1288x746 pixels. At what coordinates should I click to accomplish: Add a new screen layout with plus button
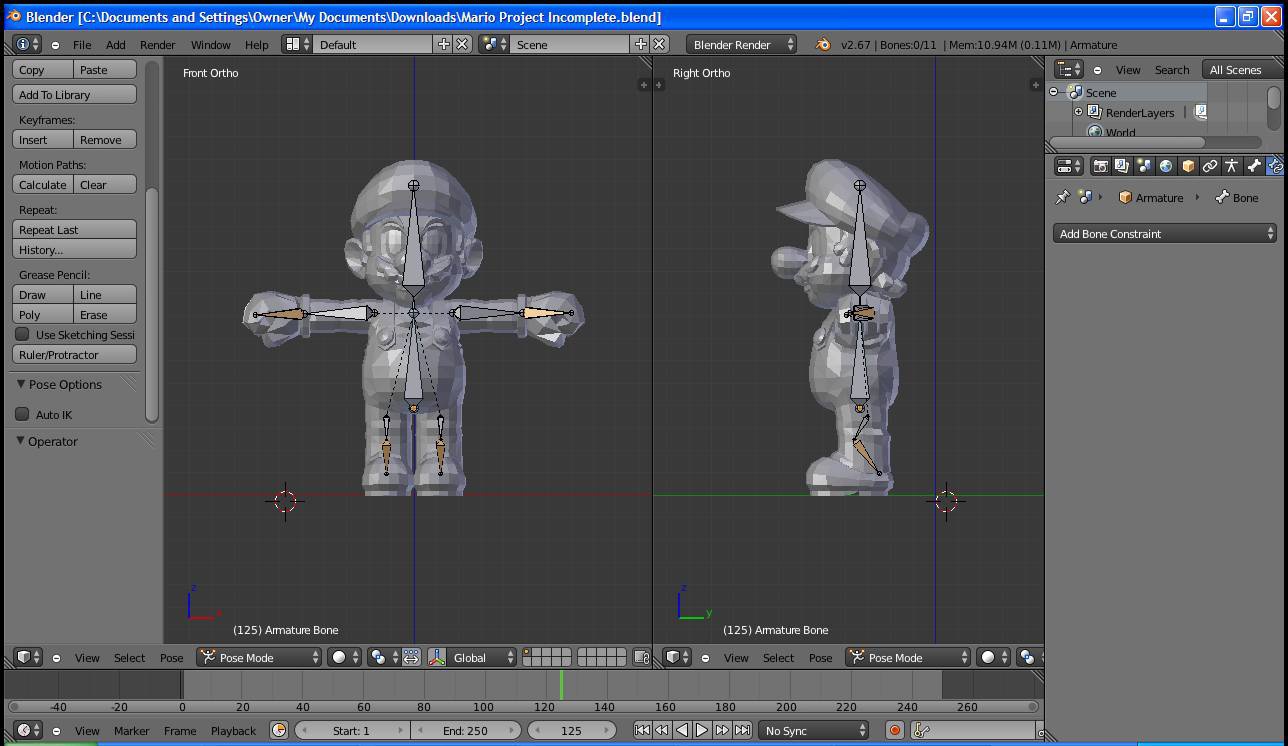click(444, 44)
